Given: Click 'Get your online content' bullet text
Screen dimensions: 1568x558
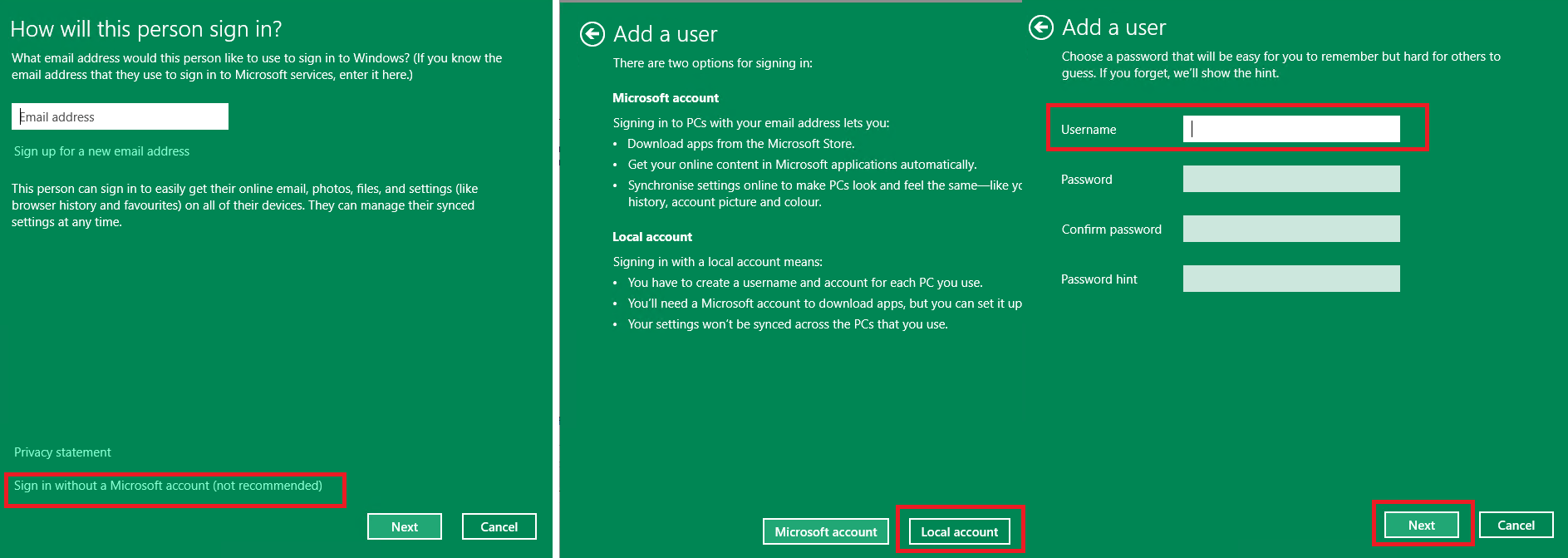Looking at the screenshot, I should (802, 165).
